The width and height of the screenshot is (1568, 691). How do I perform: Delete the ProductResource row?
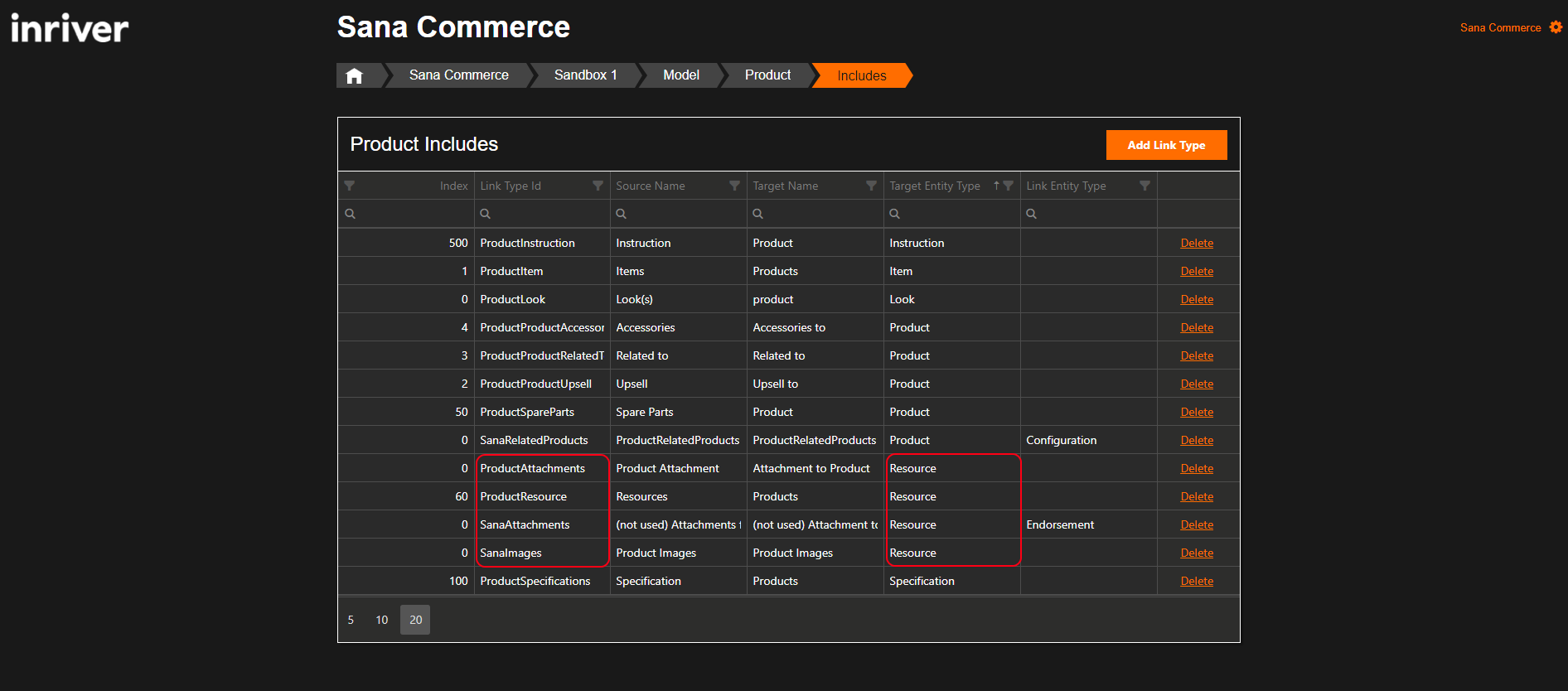coord(1197,496)
